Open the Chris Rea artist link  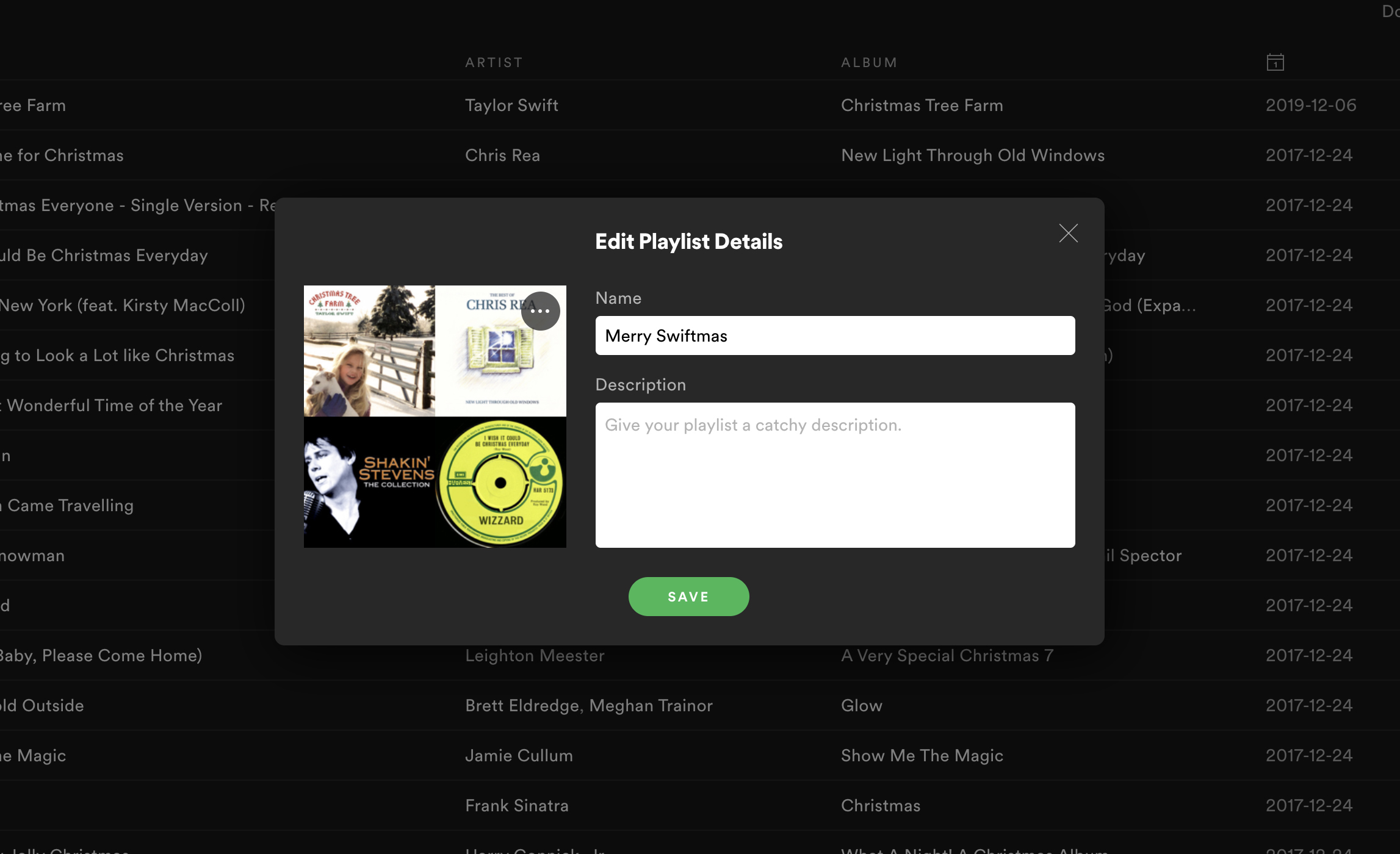click(x=502, y=155)
